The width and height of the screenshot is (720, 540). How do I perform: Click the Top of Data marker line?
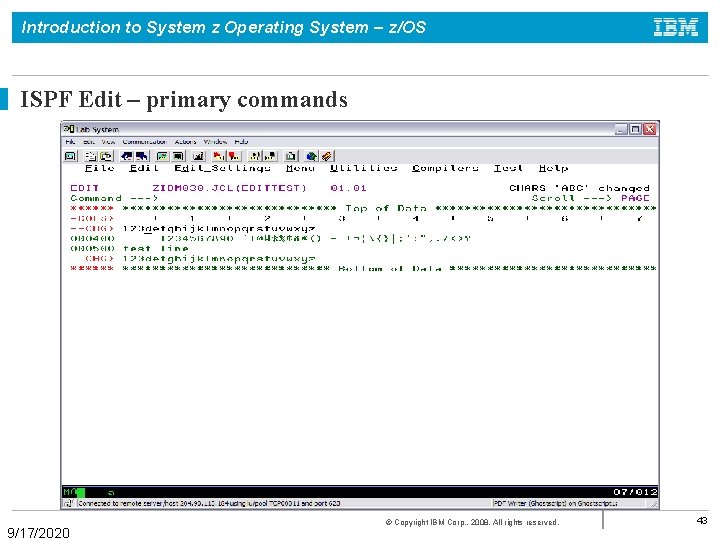tap(363, 208)
